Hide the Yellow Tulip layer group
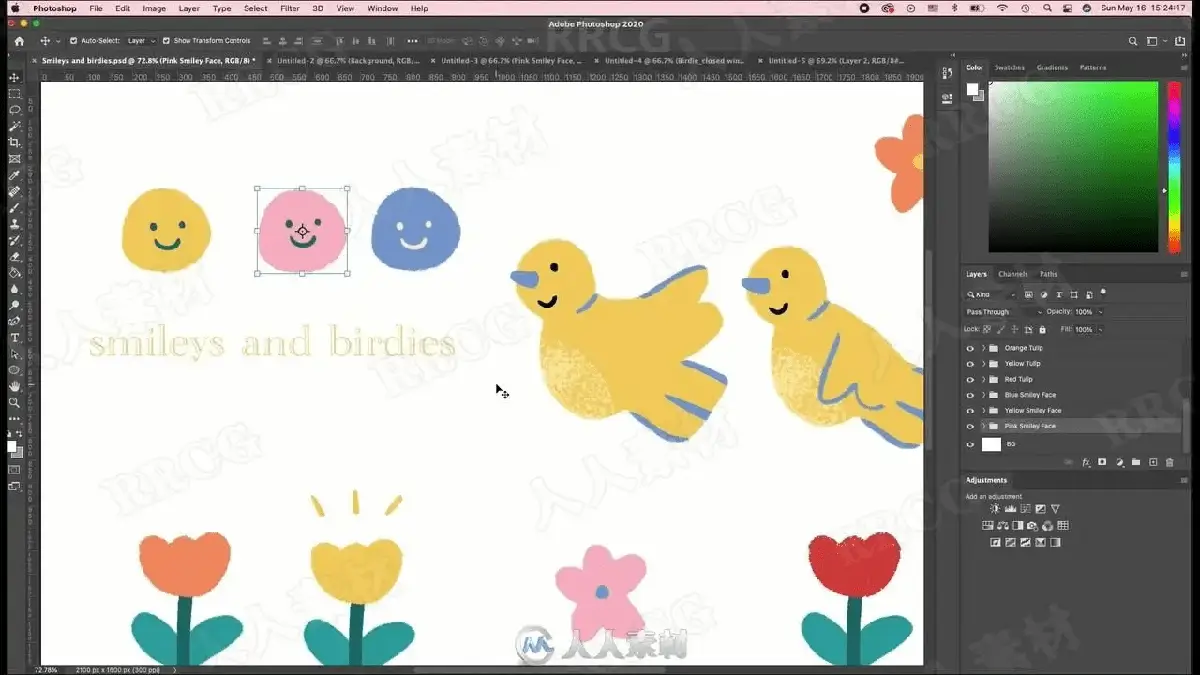The image size is (1200, 675). (x=970, y=364)
